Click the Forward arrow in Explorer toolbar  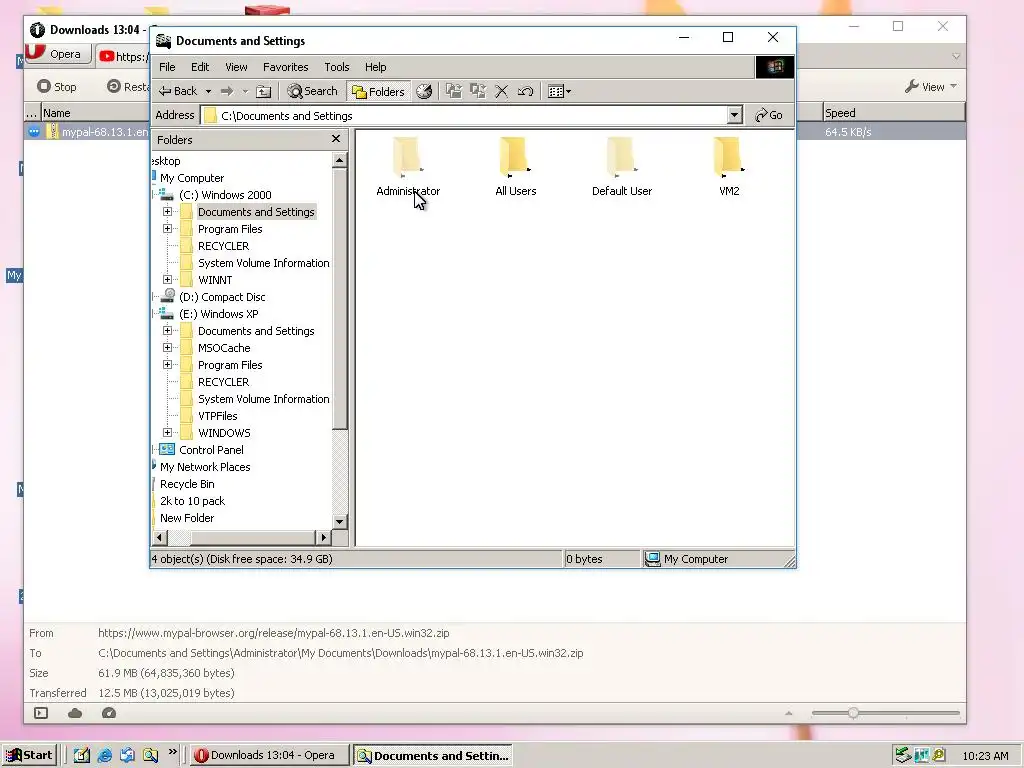click(x=227, y=91)
